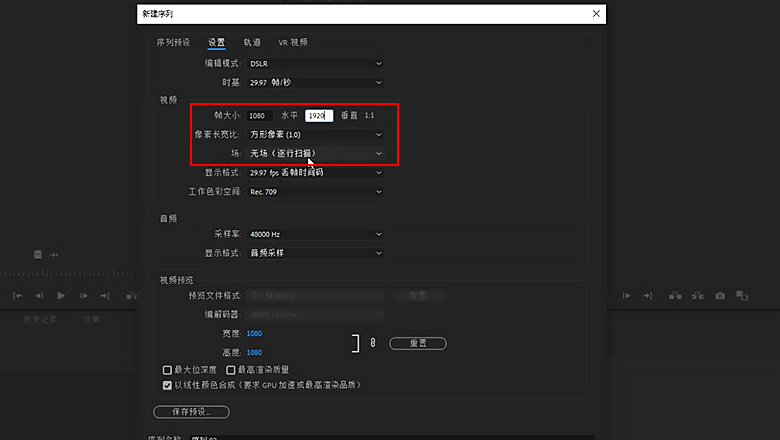Viewport: 780px width, 440px height.
Task: Open the 预览文件格式 dropdown
Action: tap(315, 296)
